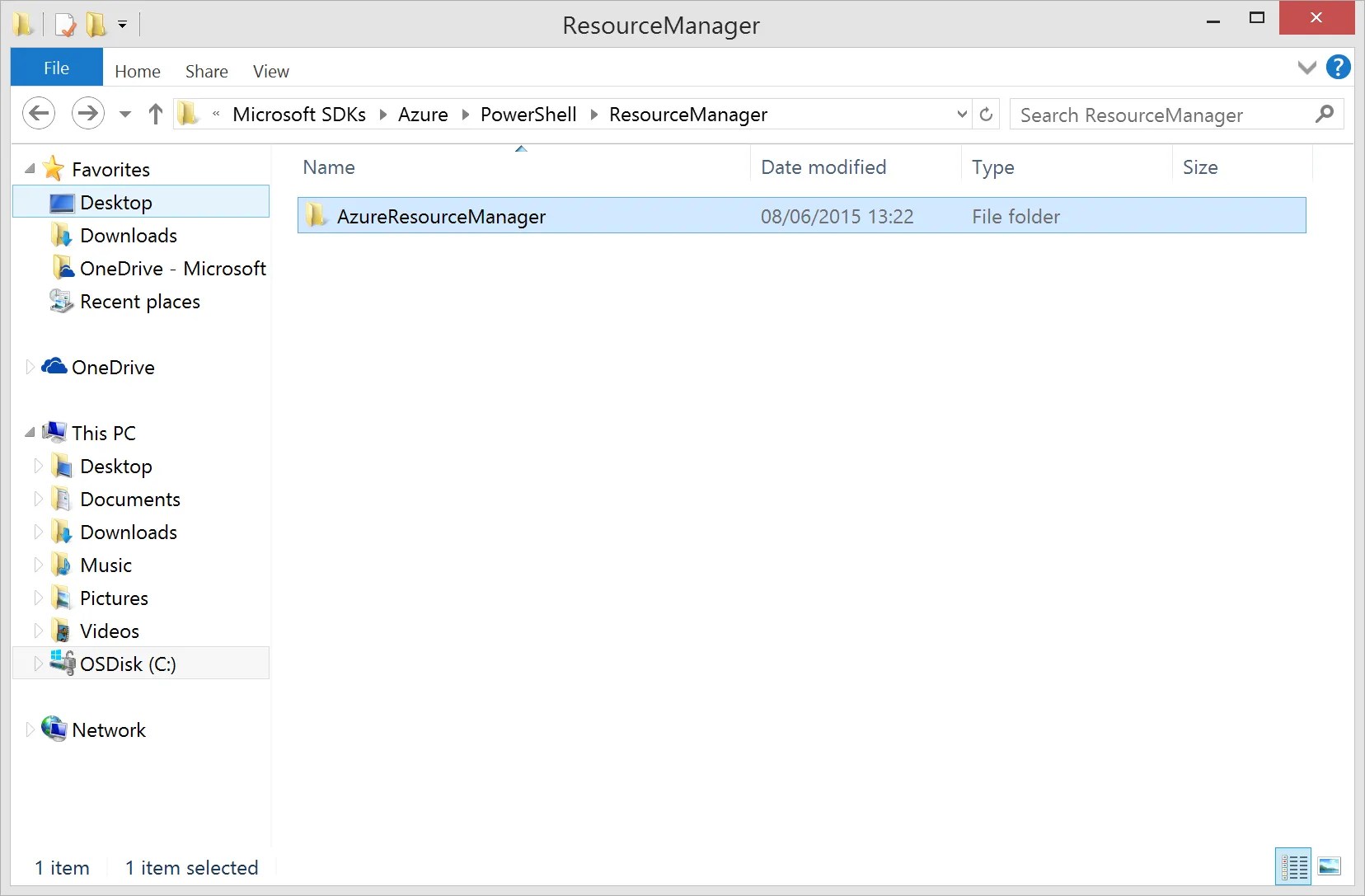
Task: Switch to the View ribbon tab
Action: pyautogui.click(x=271, y=71)
